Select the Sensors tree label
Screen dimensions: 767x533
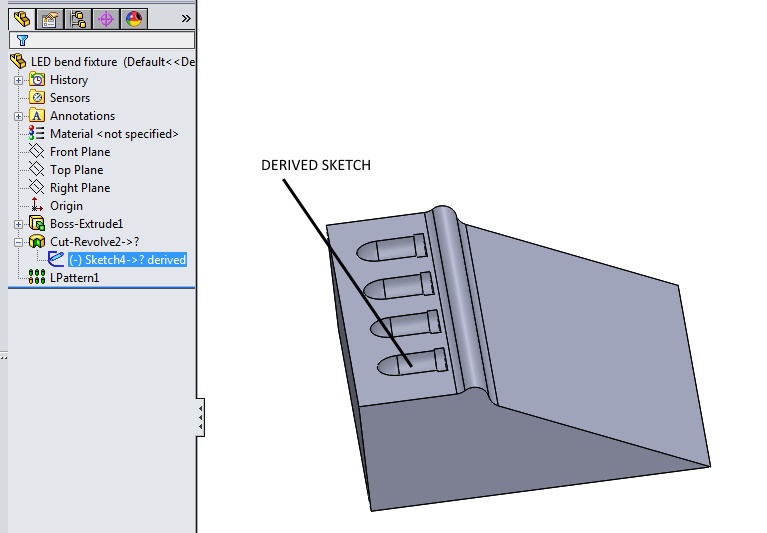70,98
